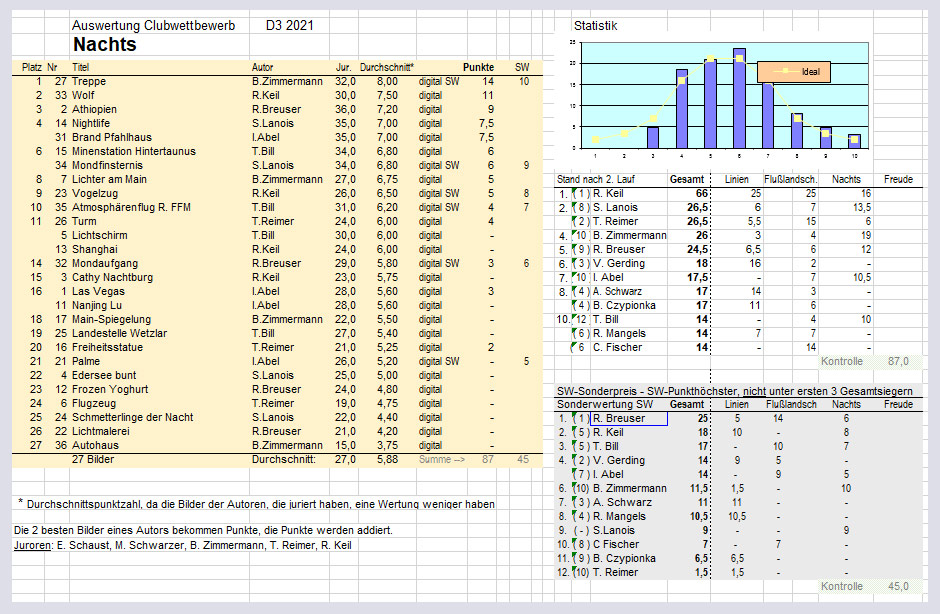Click the 'Vogelzug' title cell

[x=95, y=193]
